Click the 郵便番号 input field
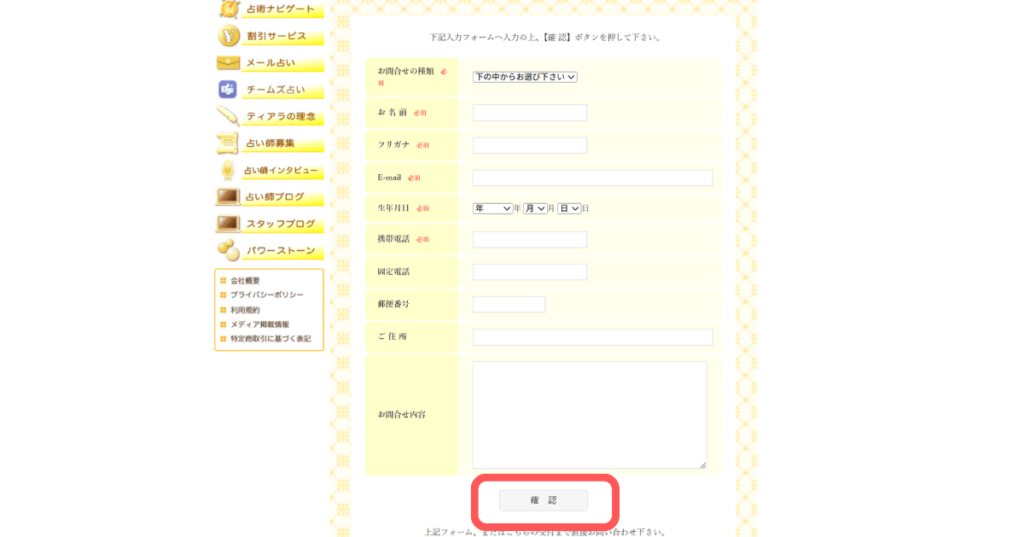Viewport: 1024px width, 537px height. (509, 304)
